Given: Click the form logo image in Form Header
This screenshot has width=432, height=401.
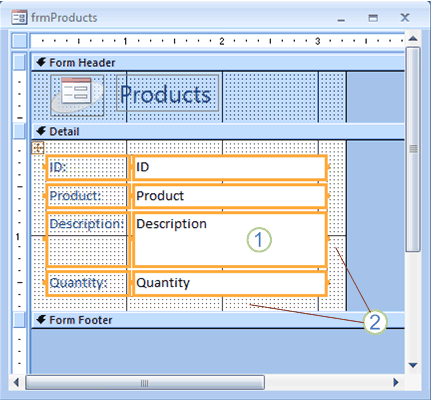Looking at the screenshot, I should pos(77,95).
